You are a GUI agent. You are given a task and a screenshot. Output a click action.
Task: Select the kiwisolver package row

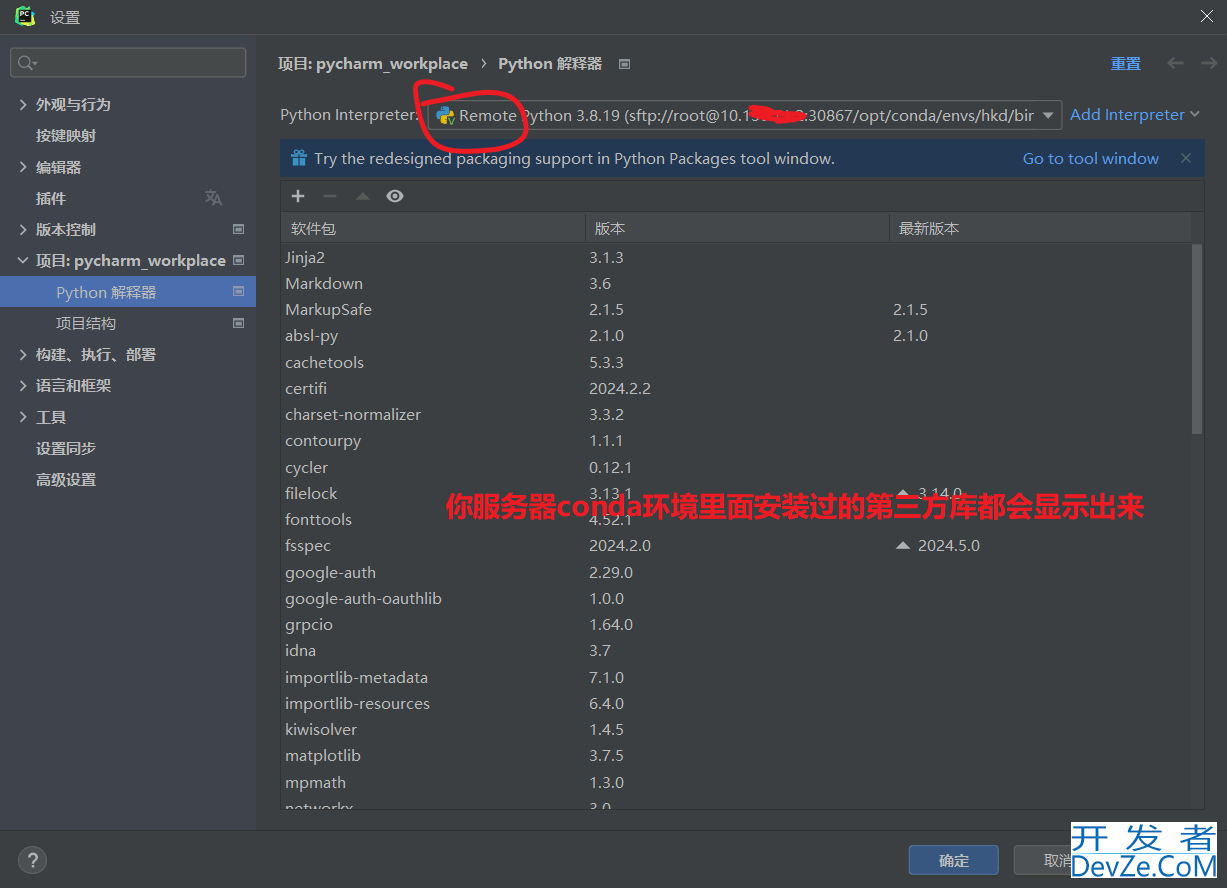click(x=736, y=729)
